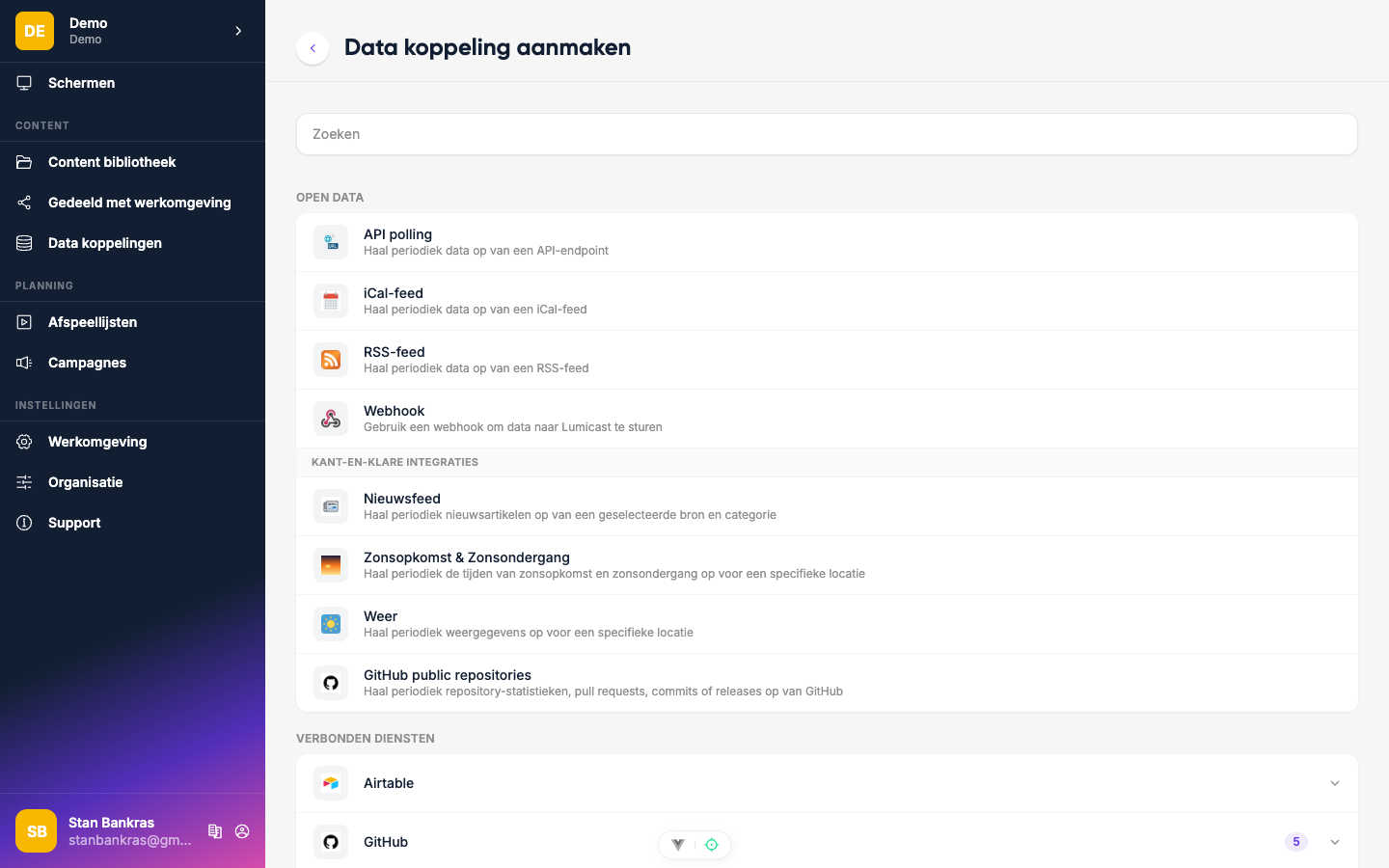This screenshot has height=868, width=1389.
Task: Click the iCal-feed calendar icon
Action: (331, 301)
